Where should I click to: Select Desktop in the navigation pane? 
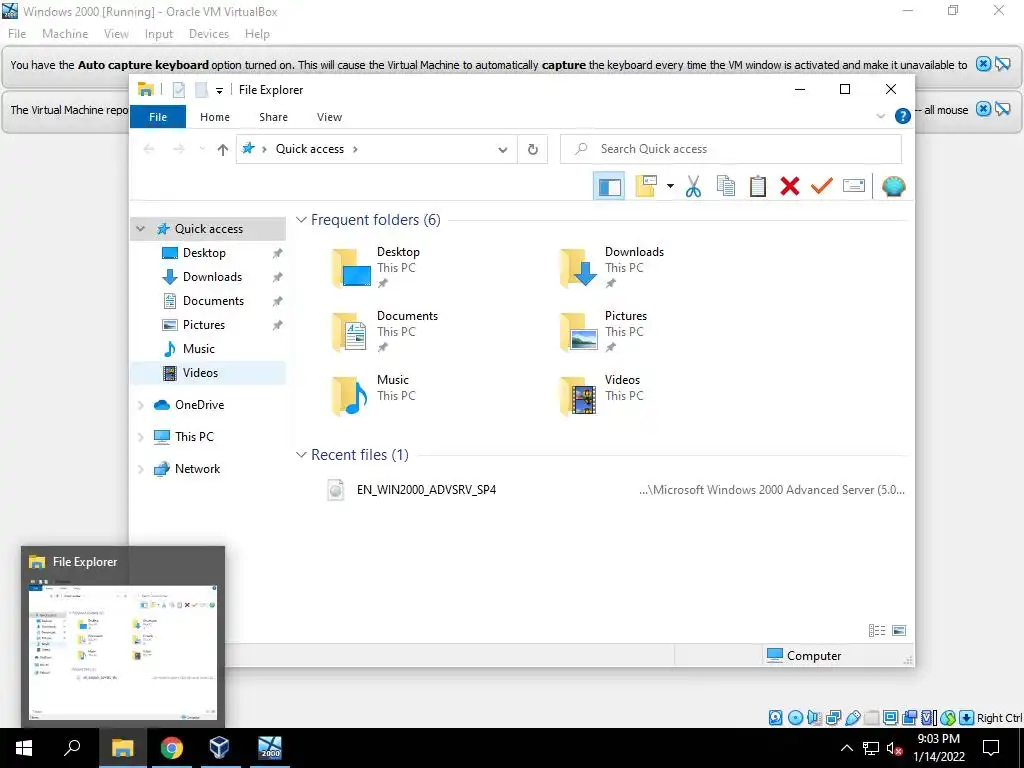click(204, 253)
